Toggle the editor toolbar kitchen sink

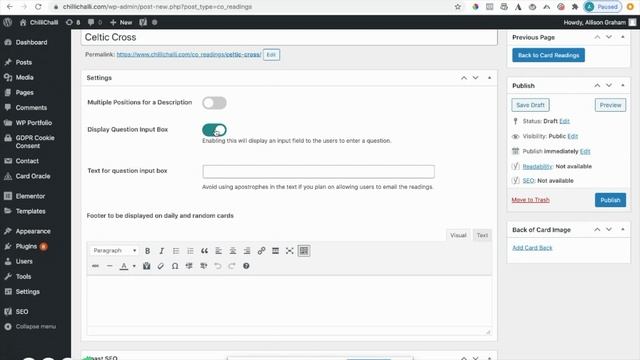(x=304, y=251)
